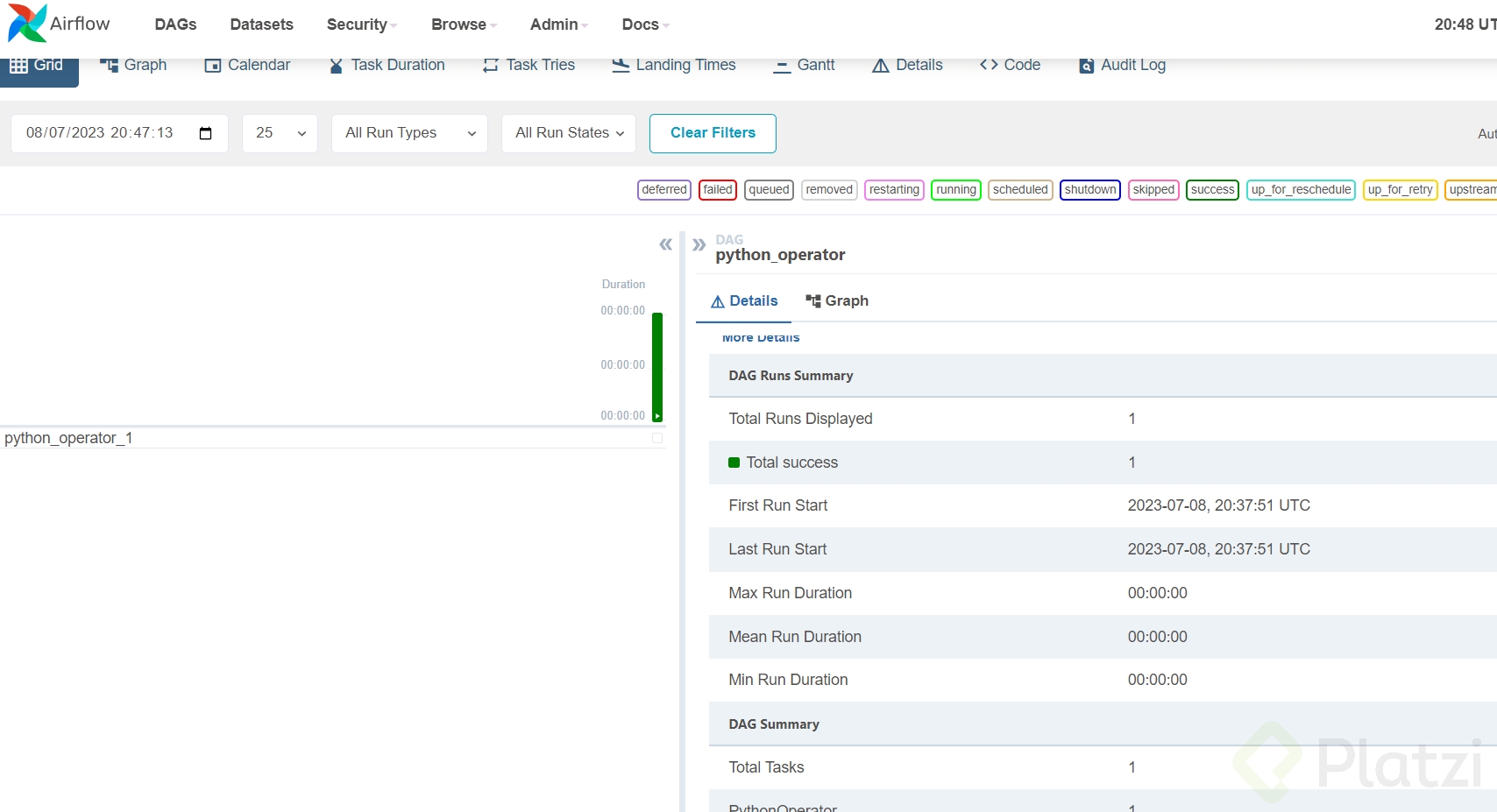Click the python_operator_1 task instance box
Image resolution: width=1497 pixels, height=812 pixels.
click(657, 438)
